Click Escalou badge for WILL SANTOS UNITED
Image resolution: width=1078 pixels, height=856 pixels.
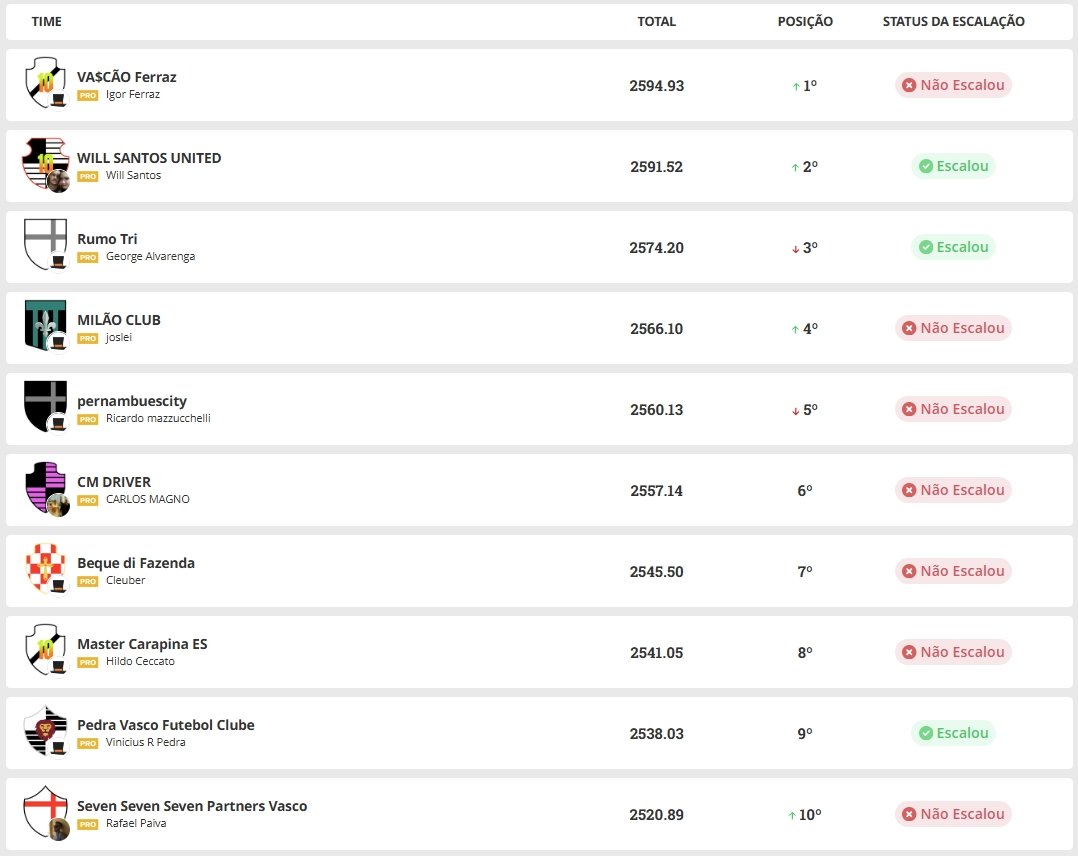click(x=953, y=166)
